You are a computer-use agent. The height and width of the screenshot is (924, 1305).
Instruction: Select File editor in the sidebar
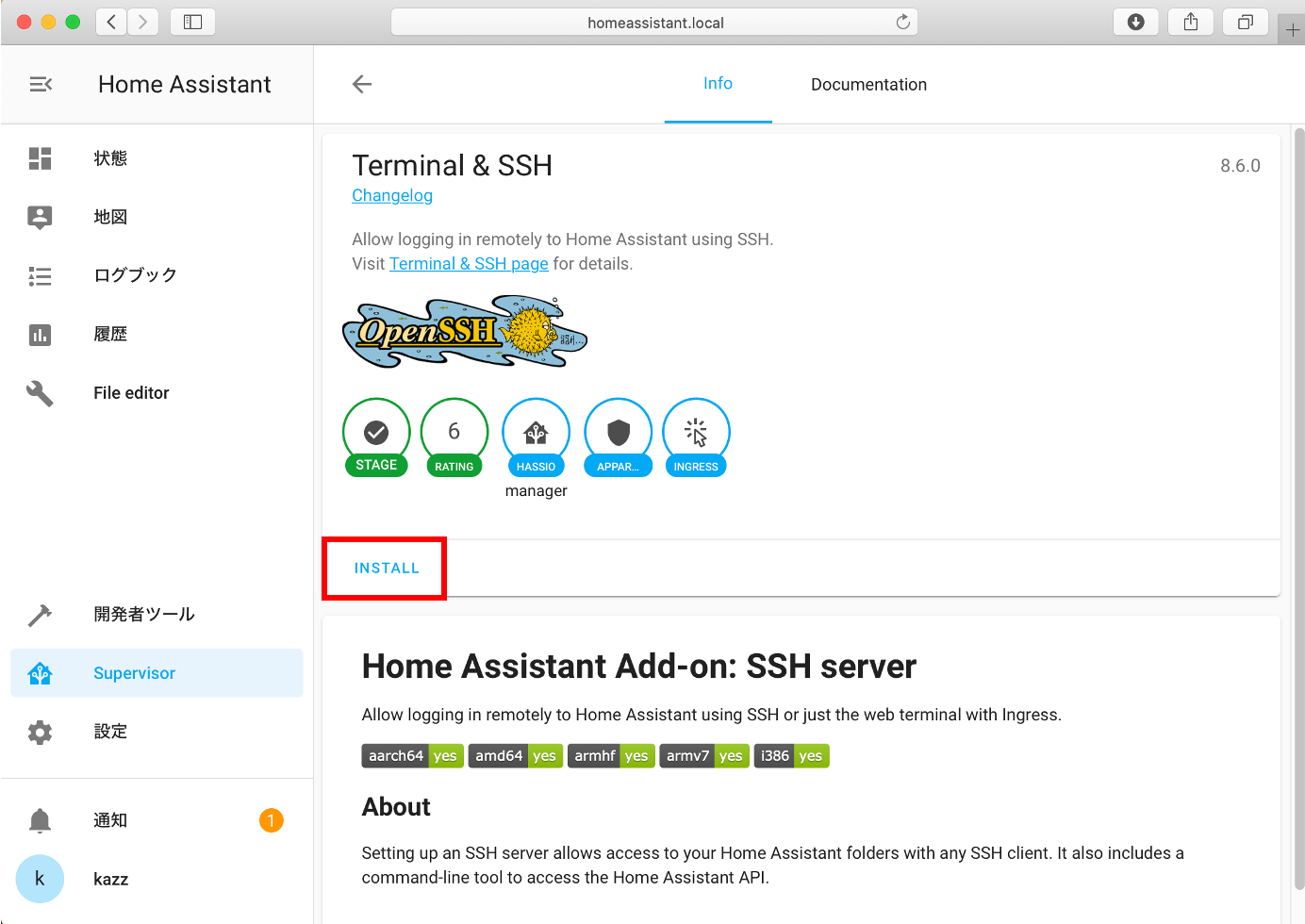point(157,393)
